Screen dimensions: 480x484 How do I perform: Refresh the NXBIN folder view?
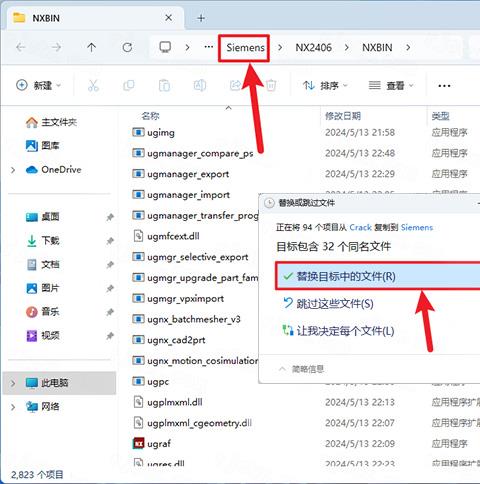click(127, 48)
